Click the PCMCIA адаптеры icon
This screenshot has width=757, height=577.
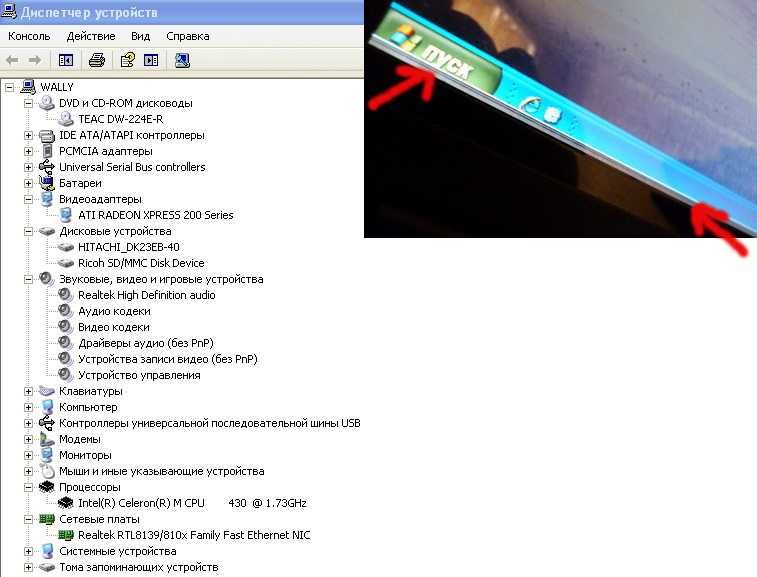pyautogui.click(x=47, y=151)
